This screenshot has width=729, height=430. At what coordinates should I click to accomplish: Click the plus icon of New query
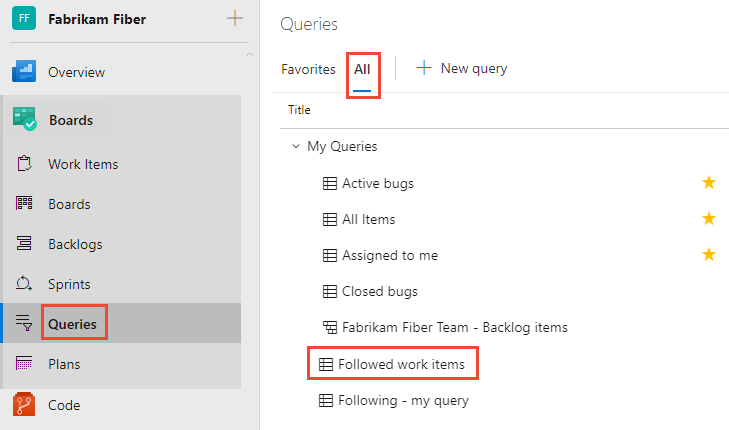pyautogui.click(x=424, y=68)
